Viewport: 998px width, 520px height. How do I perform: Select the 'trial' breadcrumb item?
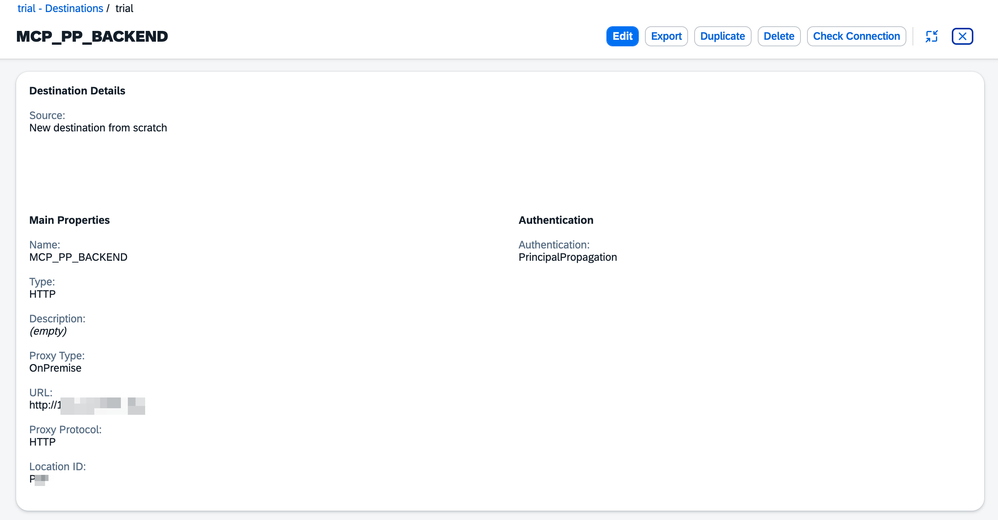[x=124, y=8]
